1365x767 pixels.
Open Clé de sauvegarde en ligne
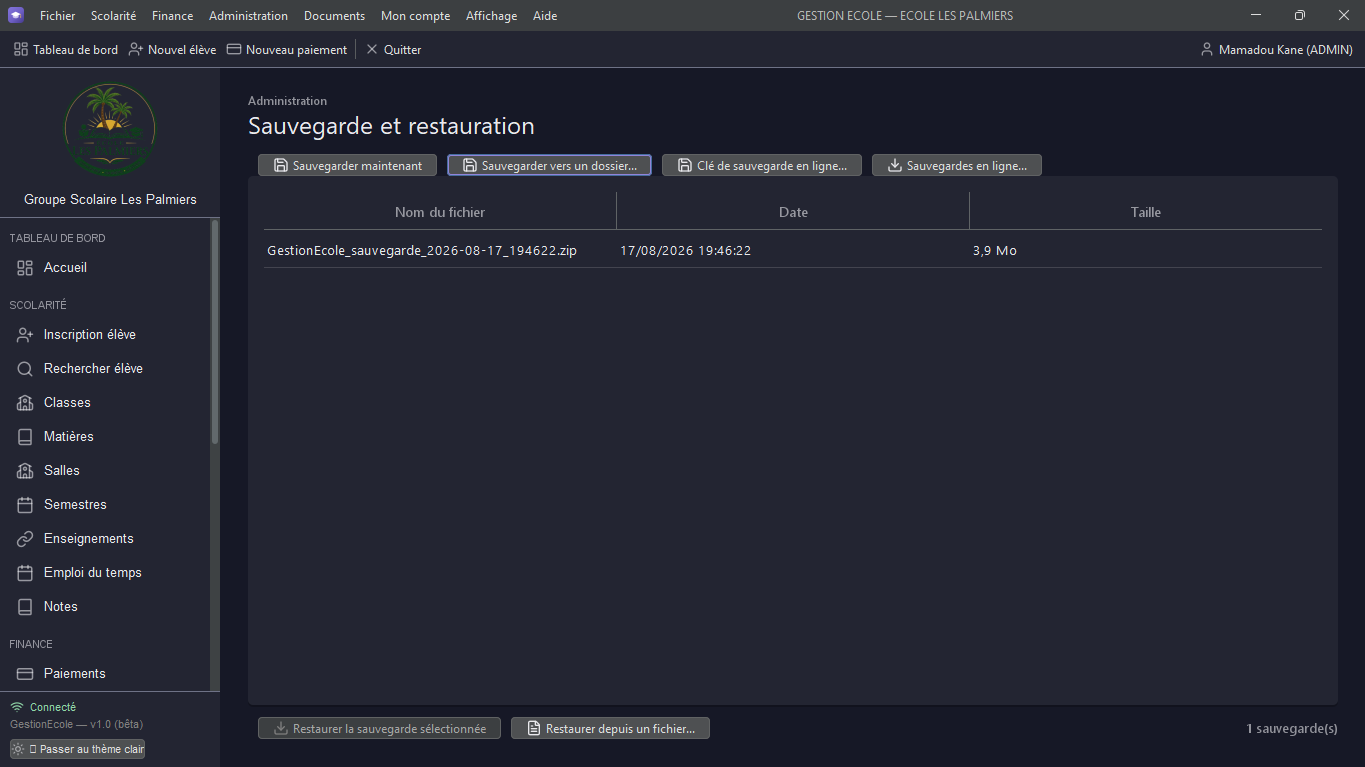(x=762, y=165)
